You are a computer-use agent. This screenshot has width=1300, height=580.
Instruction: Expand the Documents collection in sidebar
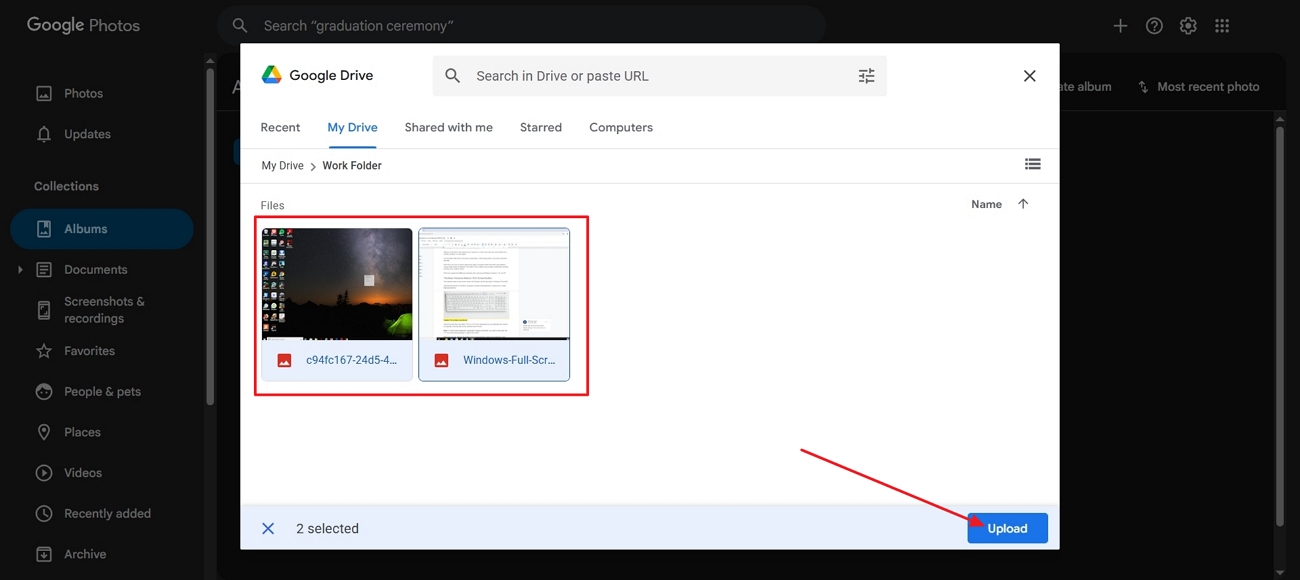(19, 270)
